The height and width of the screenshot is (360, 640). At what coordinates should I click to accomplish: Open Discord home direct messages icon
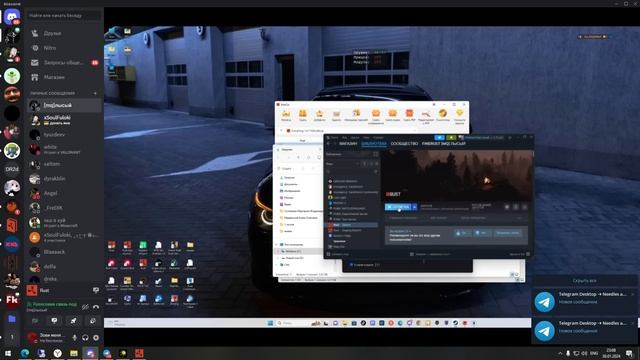pyautogui.click(x=12, y=17)
